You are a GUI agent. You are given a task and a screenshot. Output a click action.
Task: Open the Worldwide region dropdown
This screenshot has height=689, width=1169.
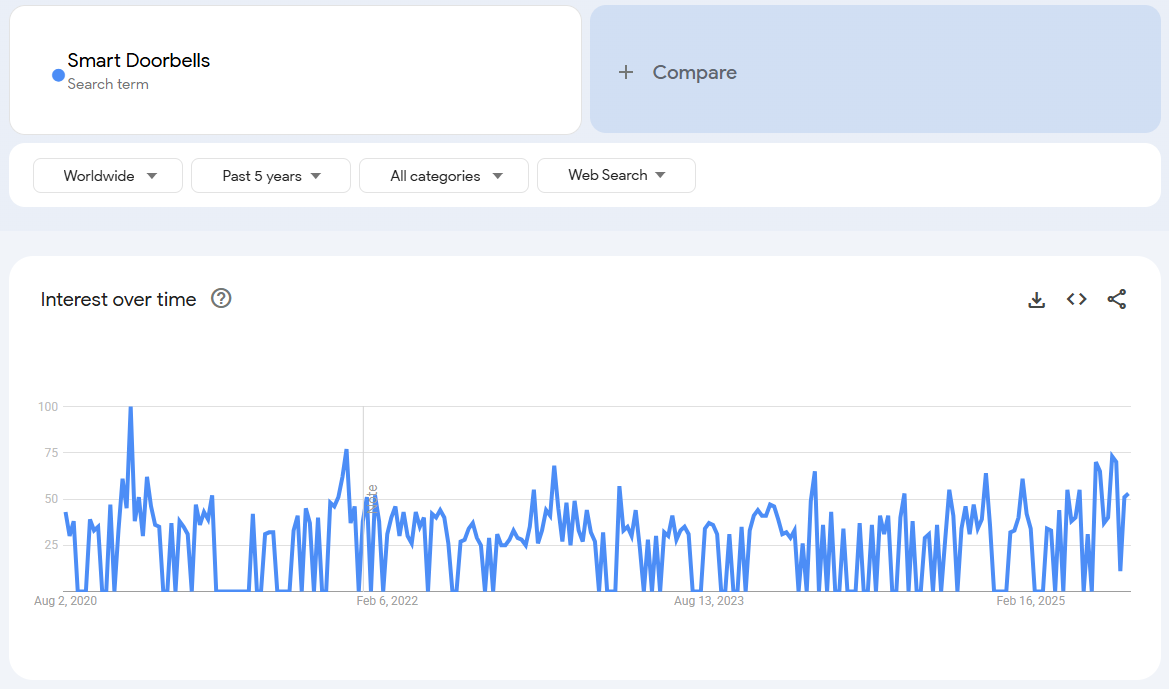(108, 176)
